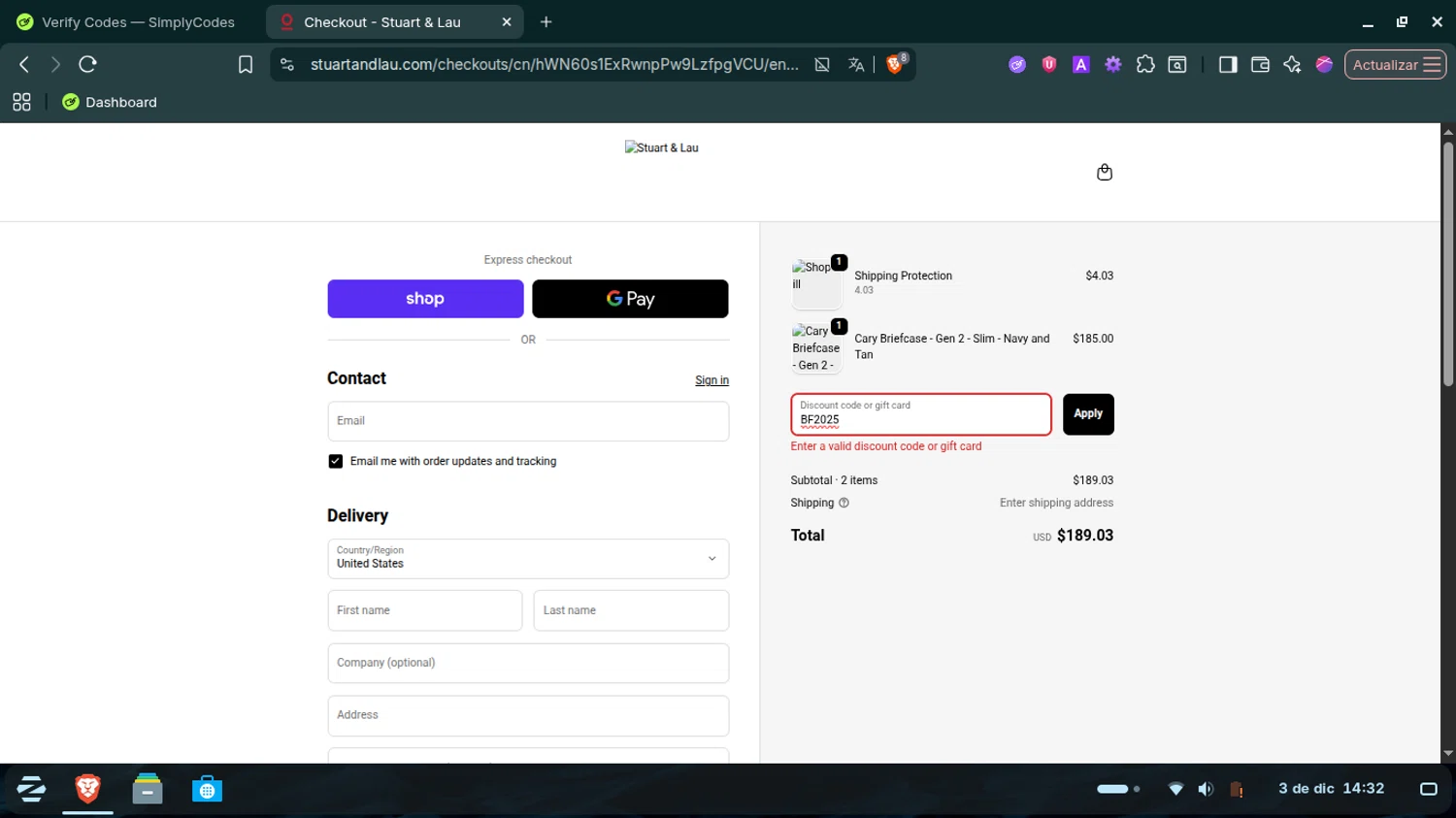Click the purple round extension icon
1456x818 pixels.
coord(1017,64)
